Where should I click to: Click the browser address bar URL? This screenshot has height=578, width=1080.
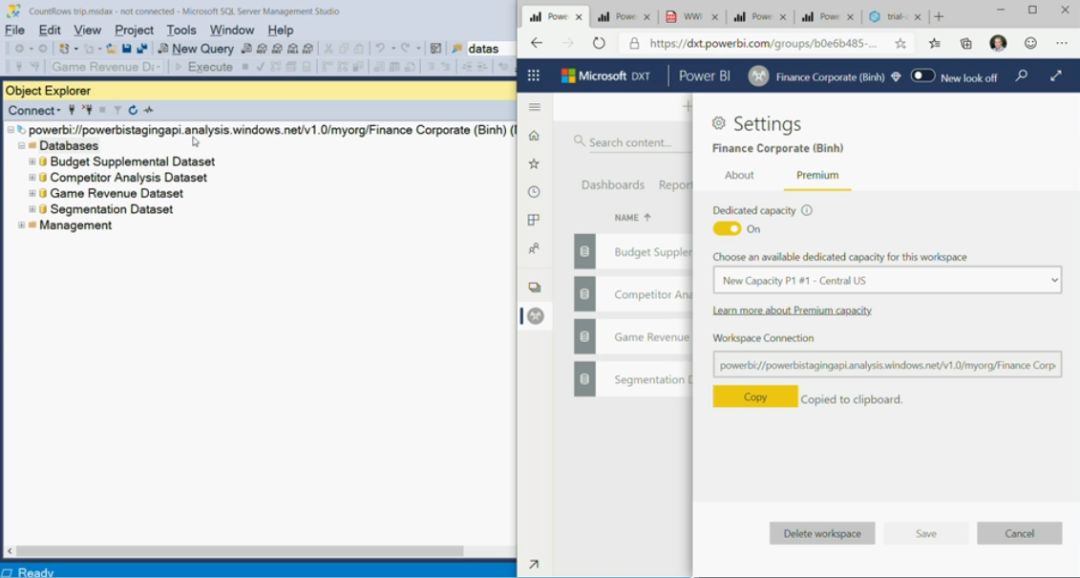762,43
